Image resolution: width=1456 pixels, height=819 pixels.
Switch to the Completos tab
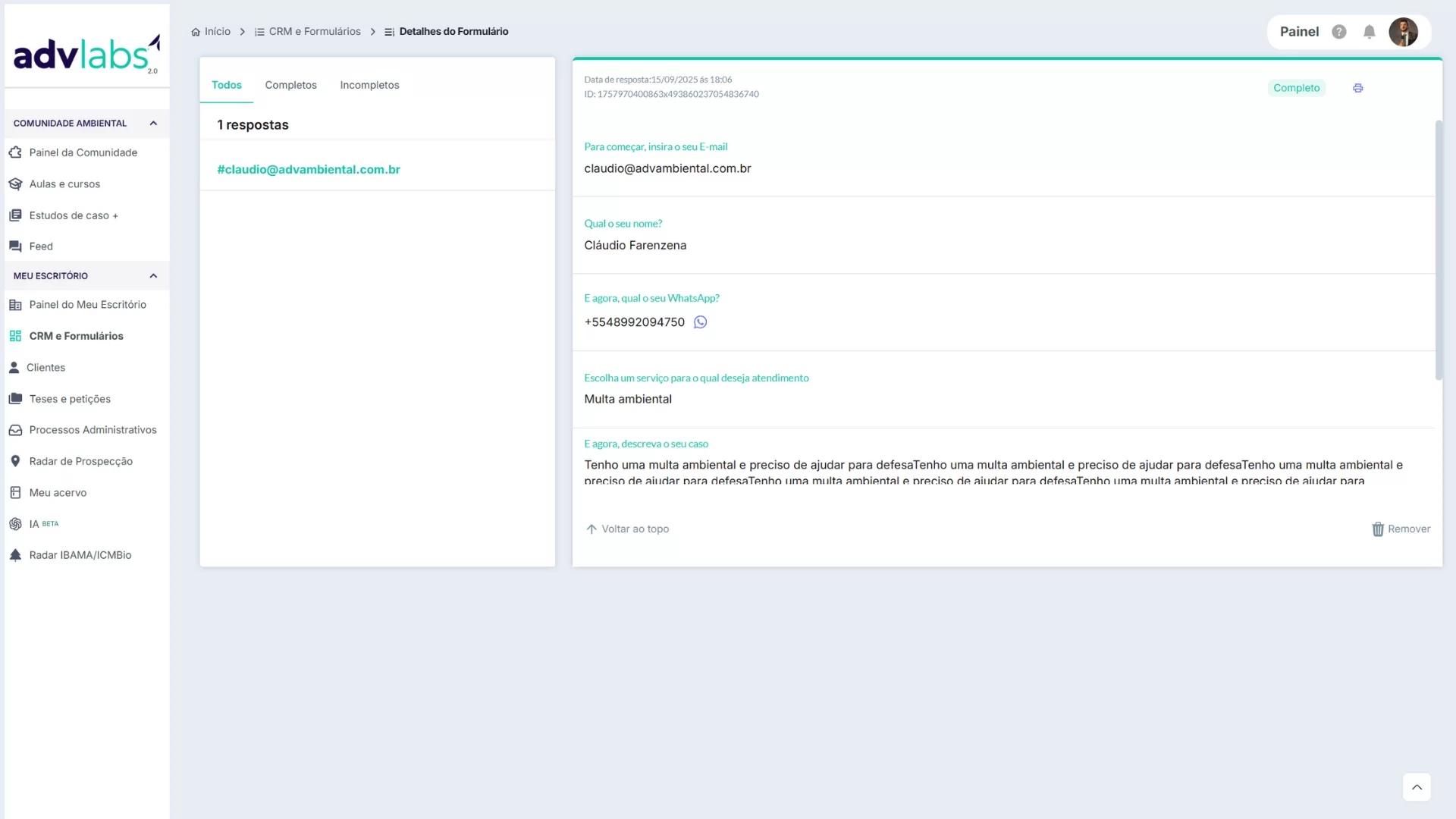coord(290,85)
